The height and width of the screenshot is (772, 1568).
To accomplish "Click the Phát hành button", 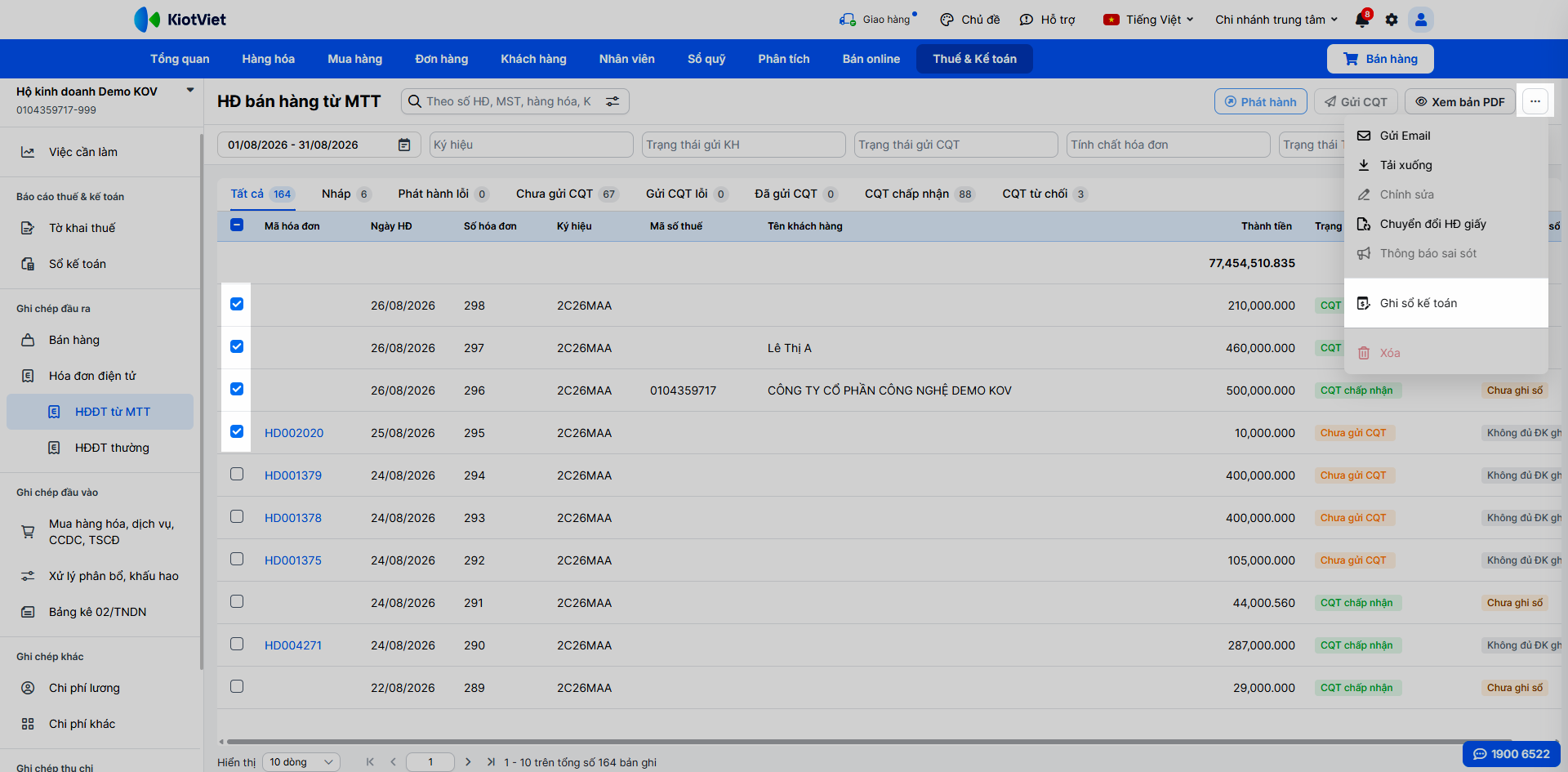I will coord(1261,101).
